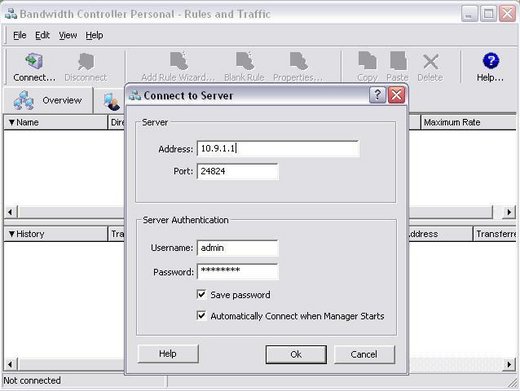Uncheck Automatically Connect when Manager Starts
The height and width of the screenshot is (391, 520).
coord(201,315)
